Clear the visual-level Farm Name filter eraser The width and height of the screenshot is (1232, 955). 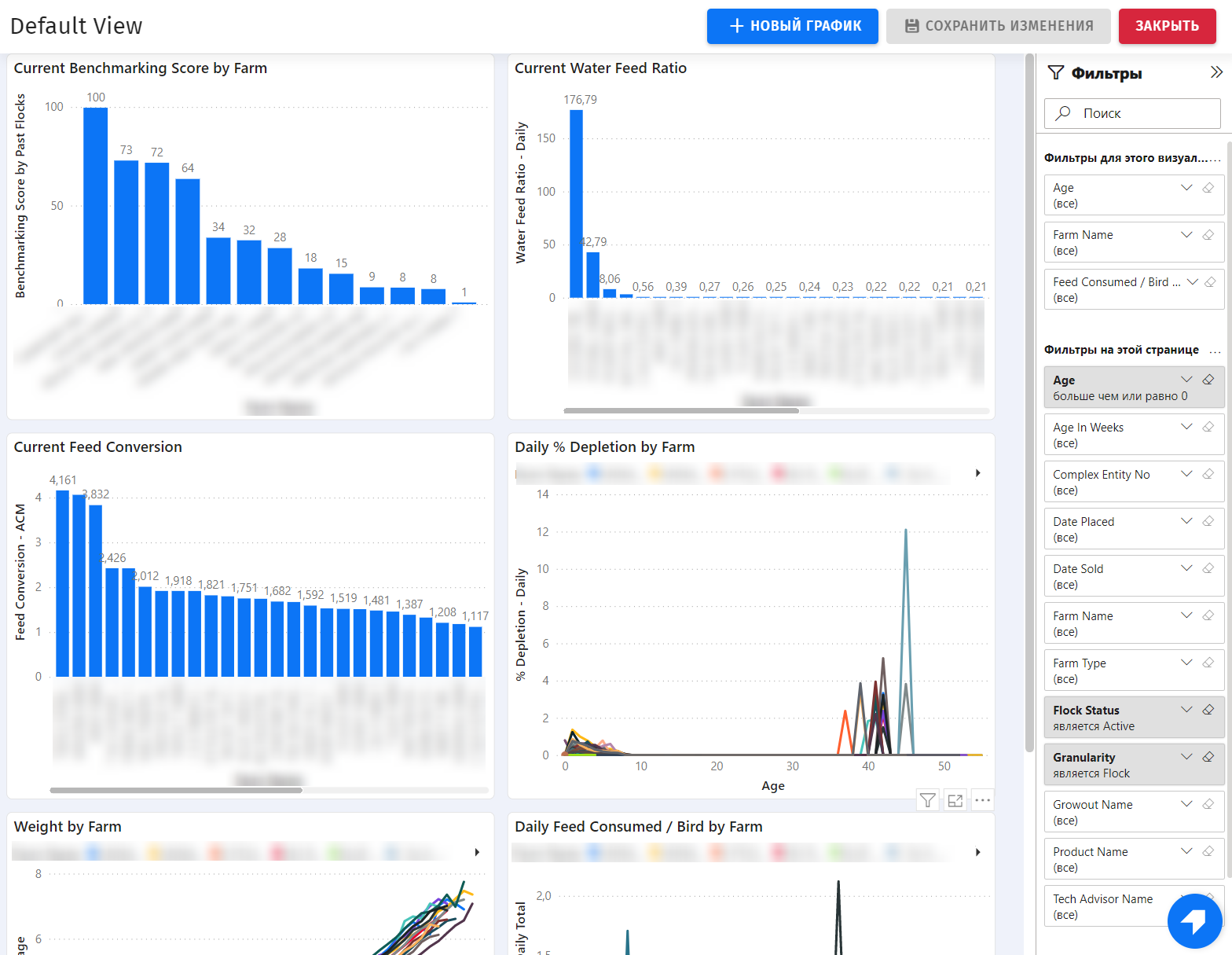pos(1208,234)
